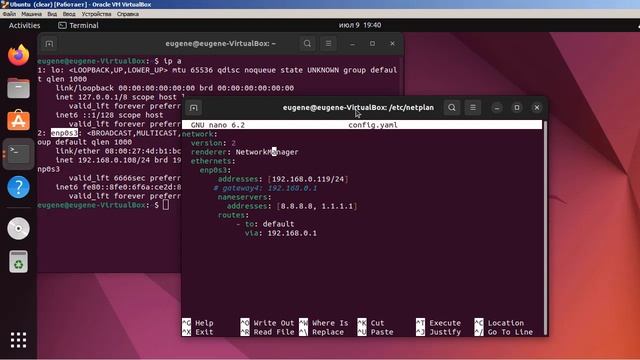Click the highlighted enp0s3 in background terminal
The image size is (640, 360).
coord(64,133)
